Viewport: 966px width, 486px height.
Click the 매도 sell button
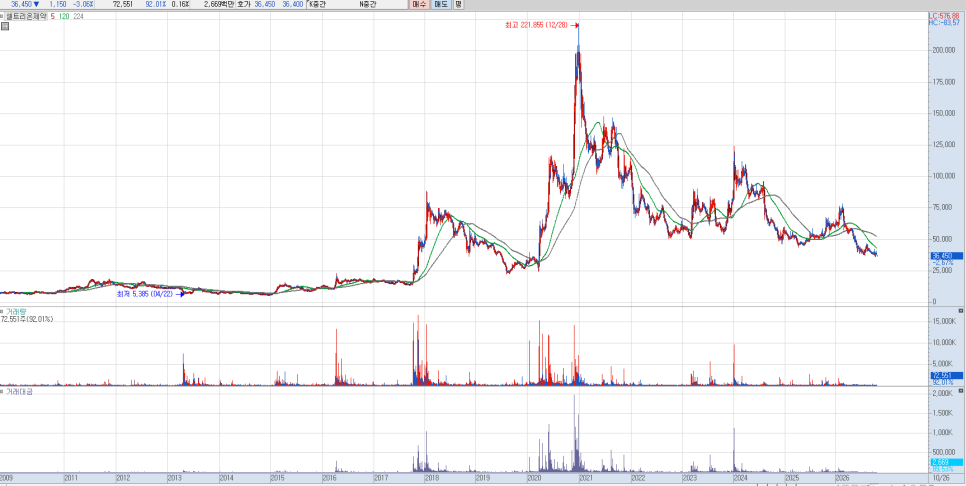click(x=440, y=4)
